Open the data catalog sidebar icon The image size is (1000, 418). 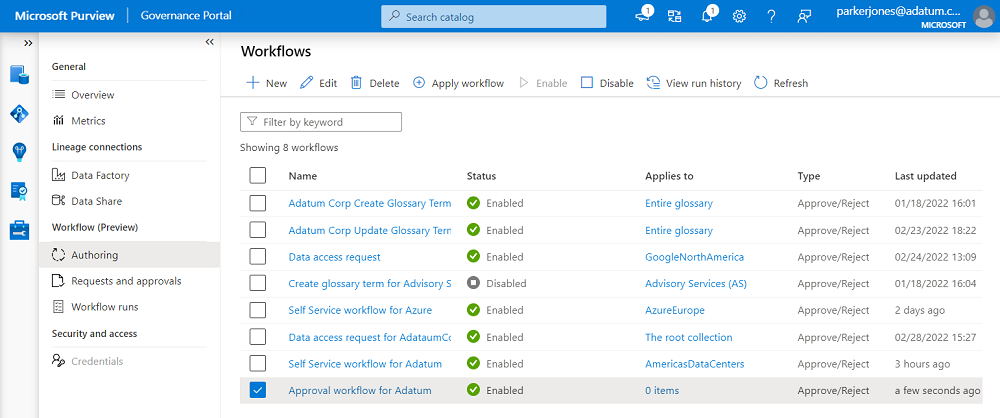click(19, 74)
